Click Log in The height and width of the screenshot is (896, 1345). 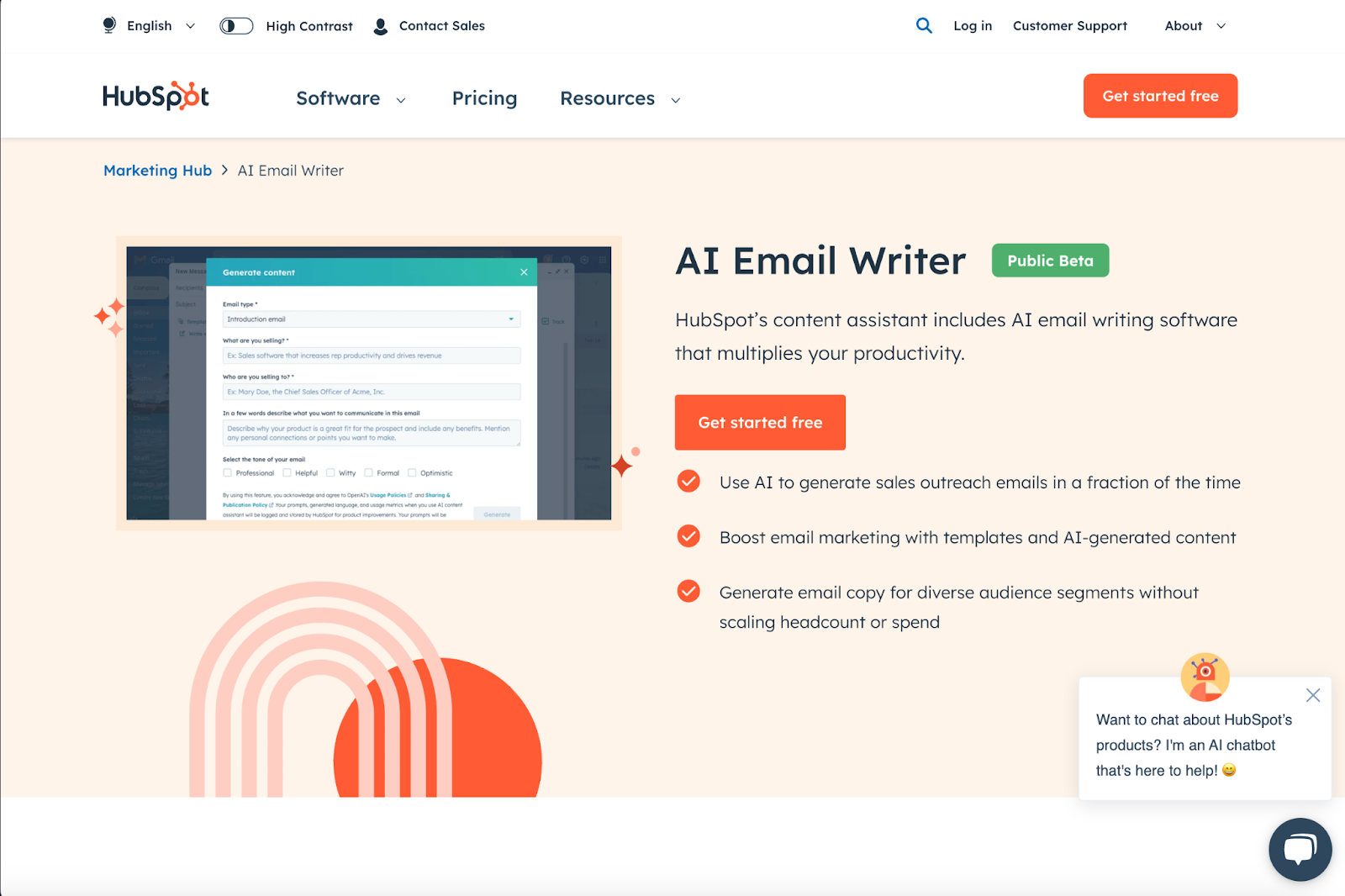point(973,26)
